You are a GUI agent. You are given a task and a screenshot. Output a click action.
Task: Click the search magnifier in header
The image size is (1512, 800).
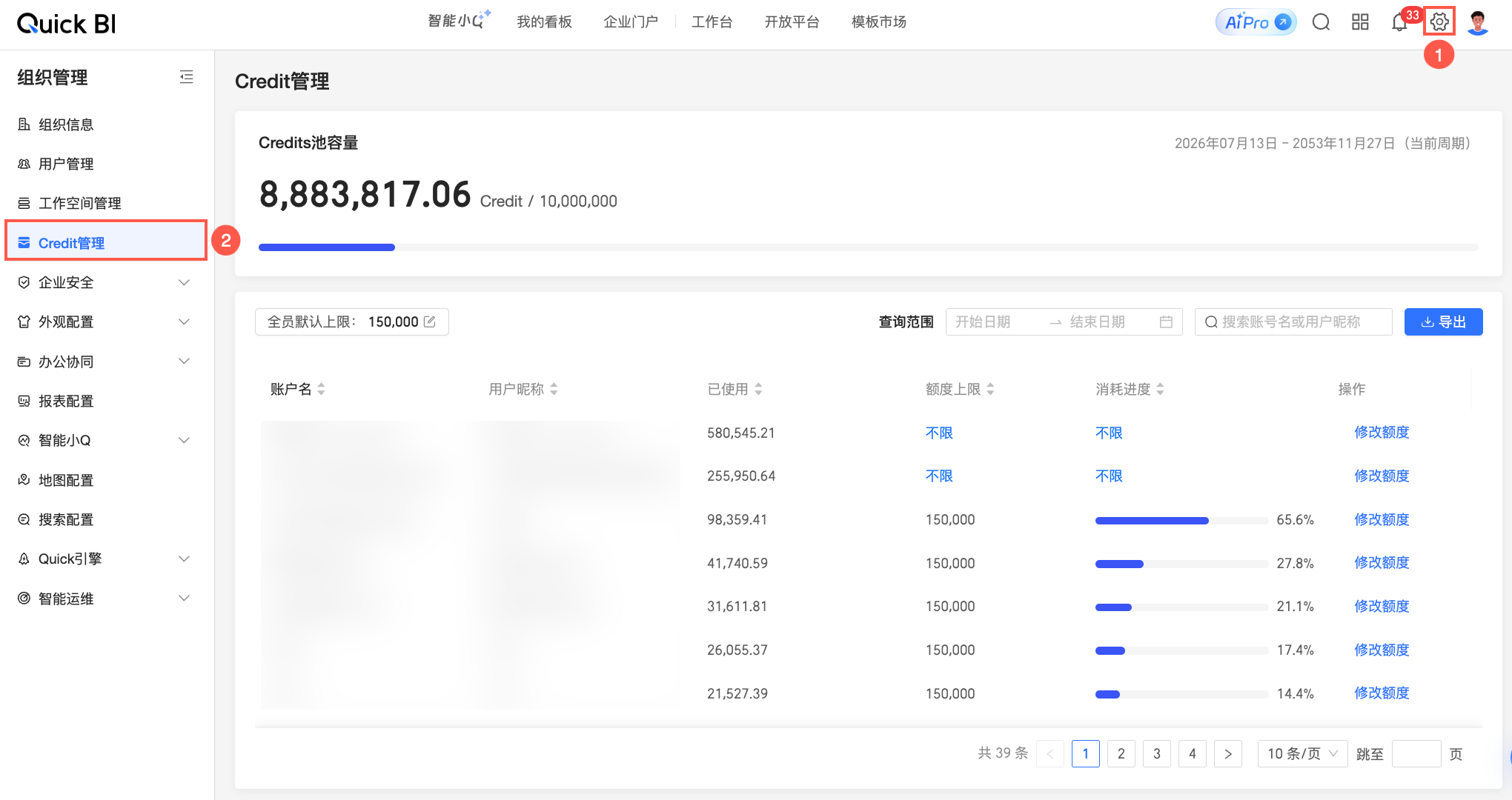pyautogui.click(x=1321, y=22)
